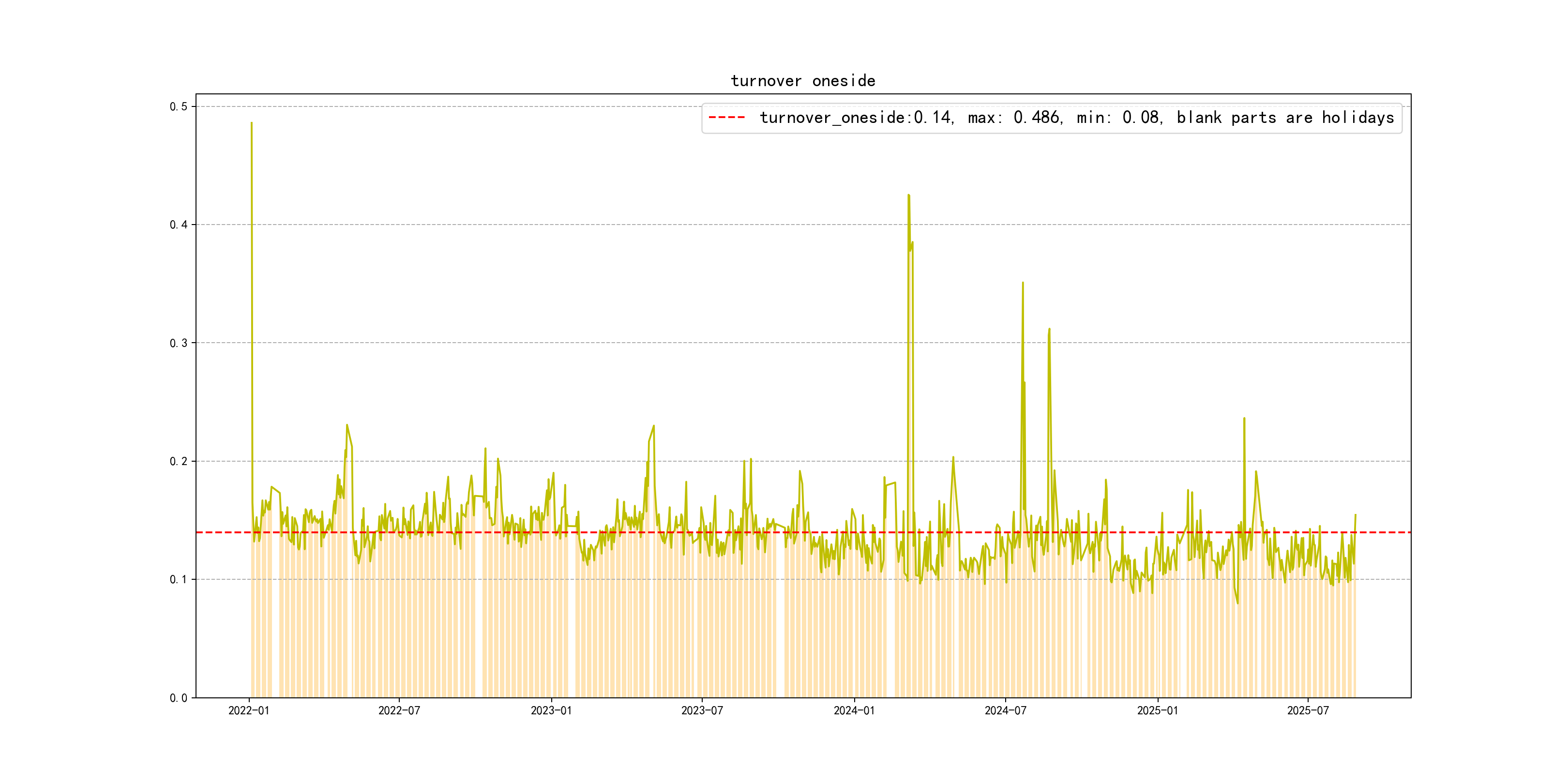Click the 2025-01 x-axis label

pos(1157,710)
